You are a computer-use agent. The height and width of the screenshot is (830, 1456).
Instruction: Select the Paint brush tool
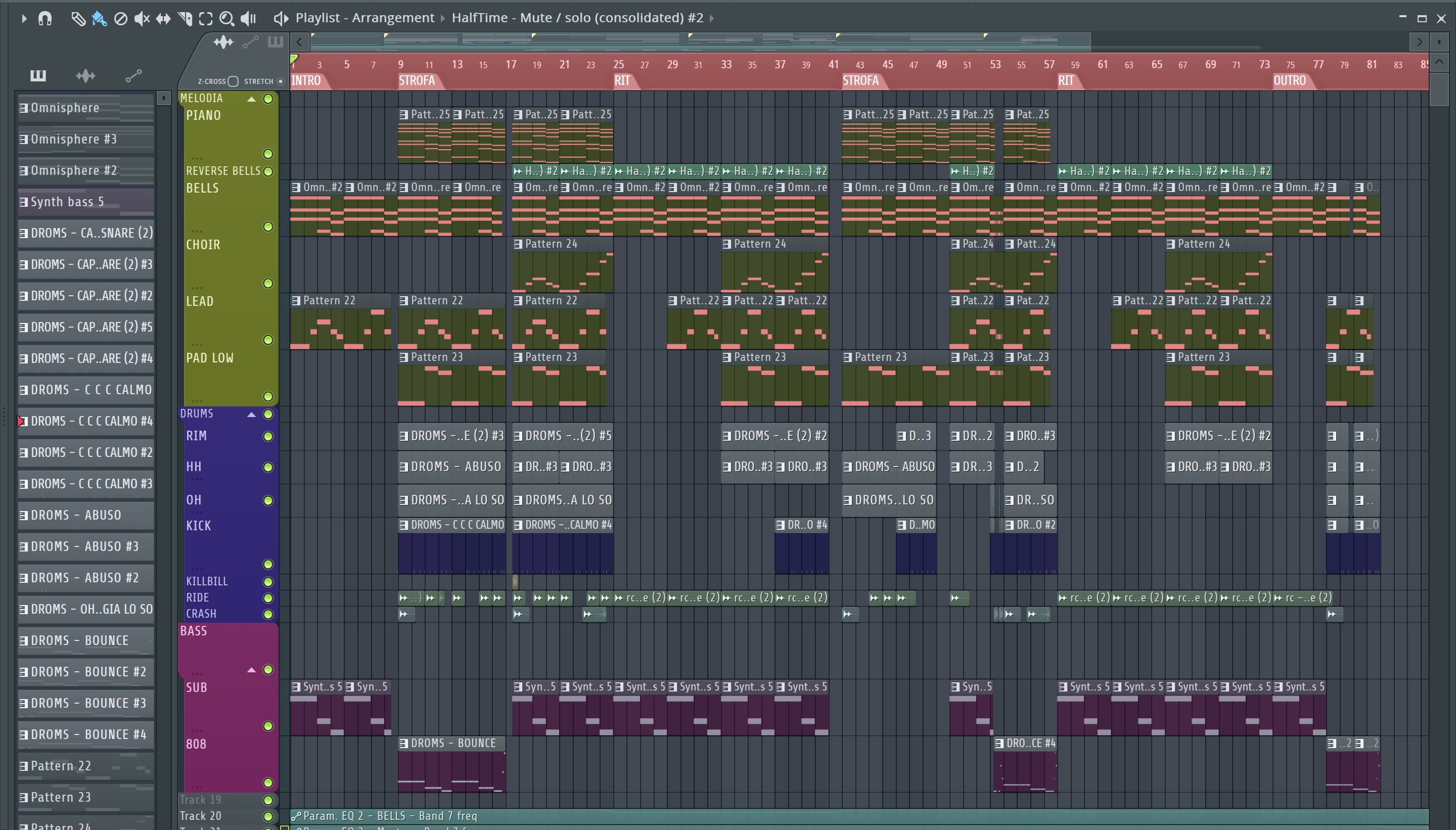tap(99, 19)
